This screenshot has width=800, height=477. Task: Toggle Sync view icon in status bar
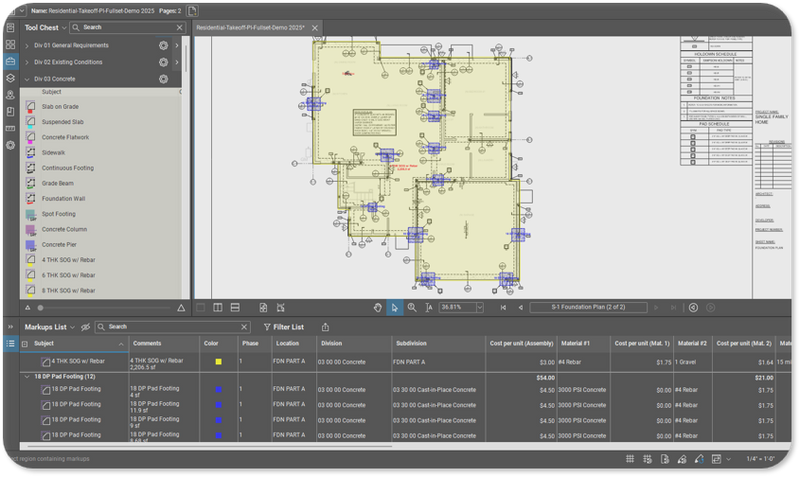[x=716, y=459]
